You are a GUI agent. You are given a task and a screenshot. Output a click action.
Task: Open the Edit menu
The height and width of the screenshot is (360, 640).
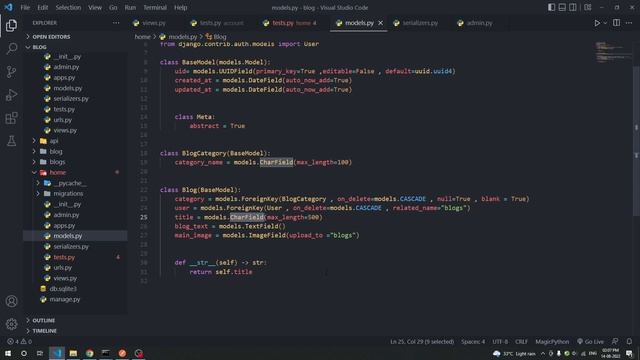[x=42, y=7]
